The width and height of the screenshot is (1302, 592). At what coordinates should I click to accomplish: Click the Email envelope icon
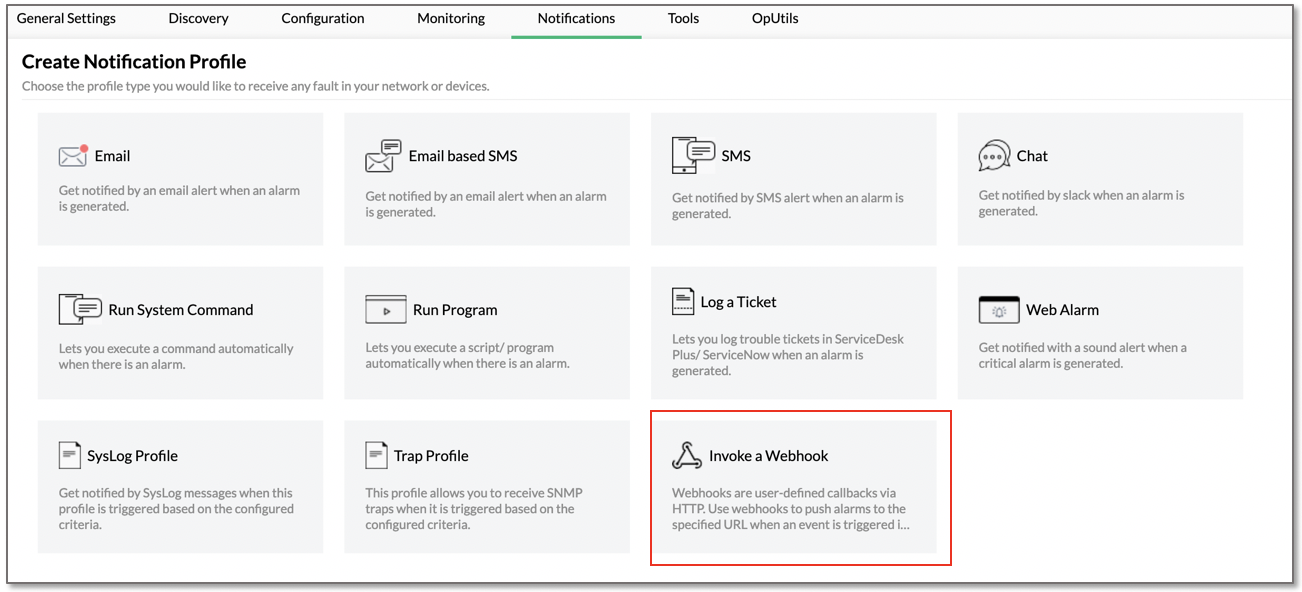pyautogui.click(x=73, y=155)
